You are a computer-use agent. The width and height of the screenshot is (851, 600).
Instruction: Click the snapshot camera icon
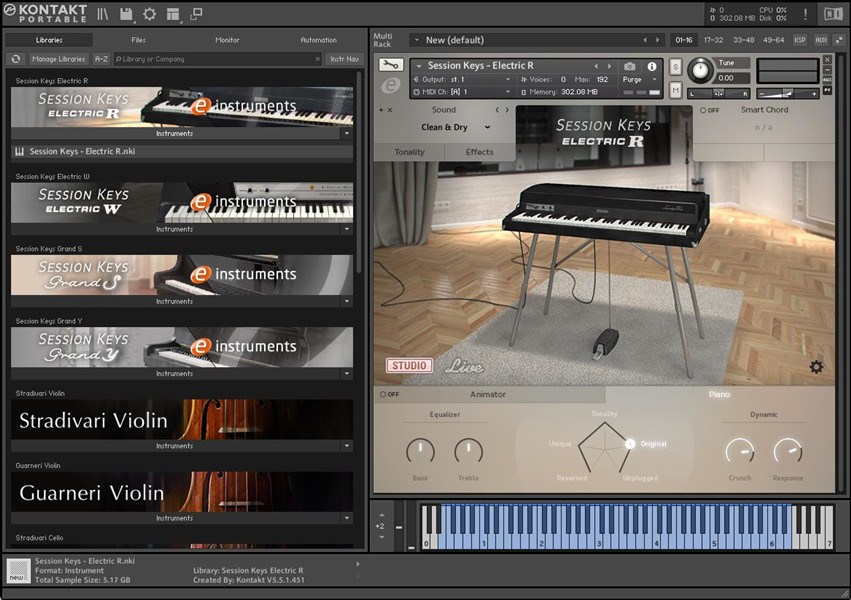(630, 66)
